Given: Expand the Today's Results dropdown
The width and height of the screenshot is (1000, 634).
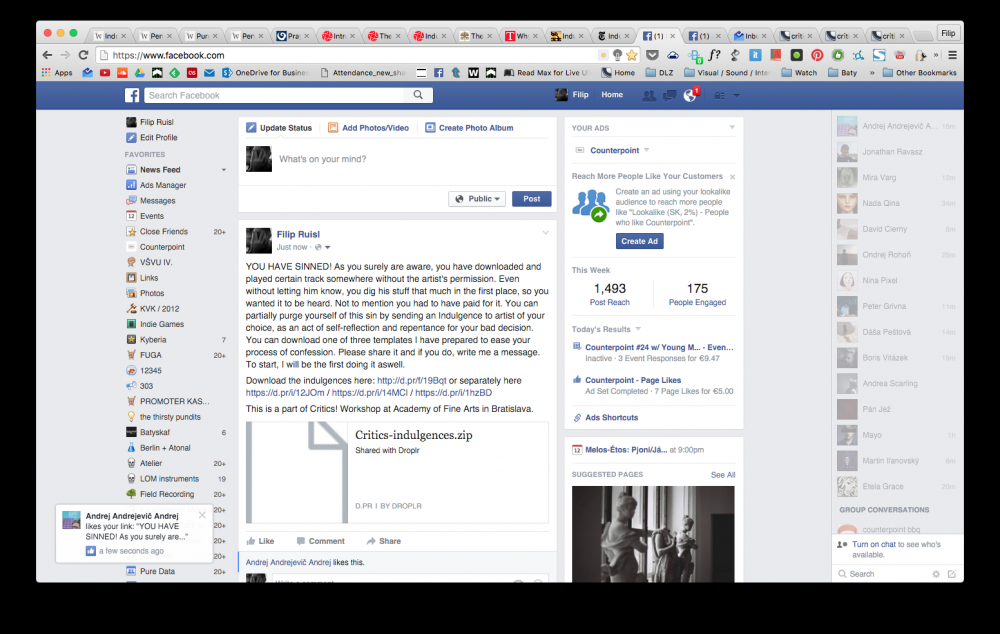Looking at the screenshot, I should coord(638,329).
